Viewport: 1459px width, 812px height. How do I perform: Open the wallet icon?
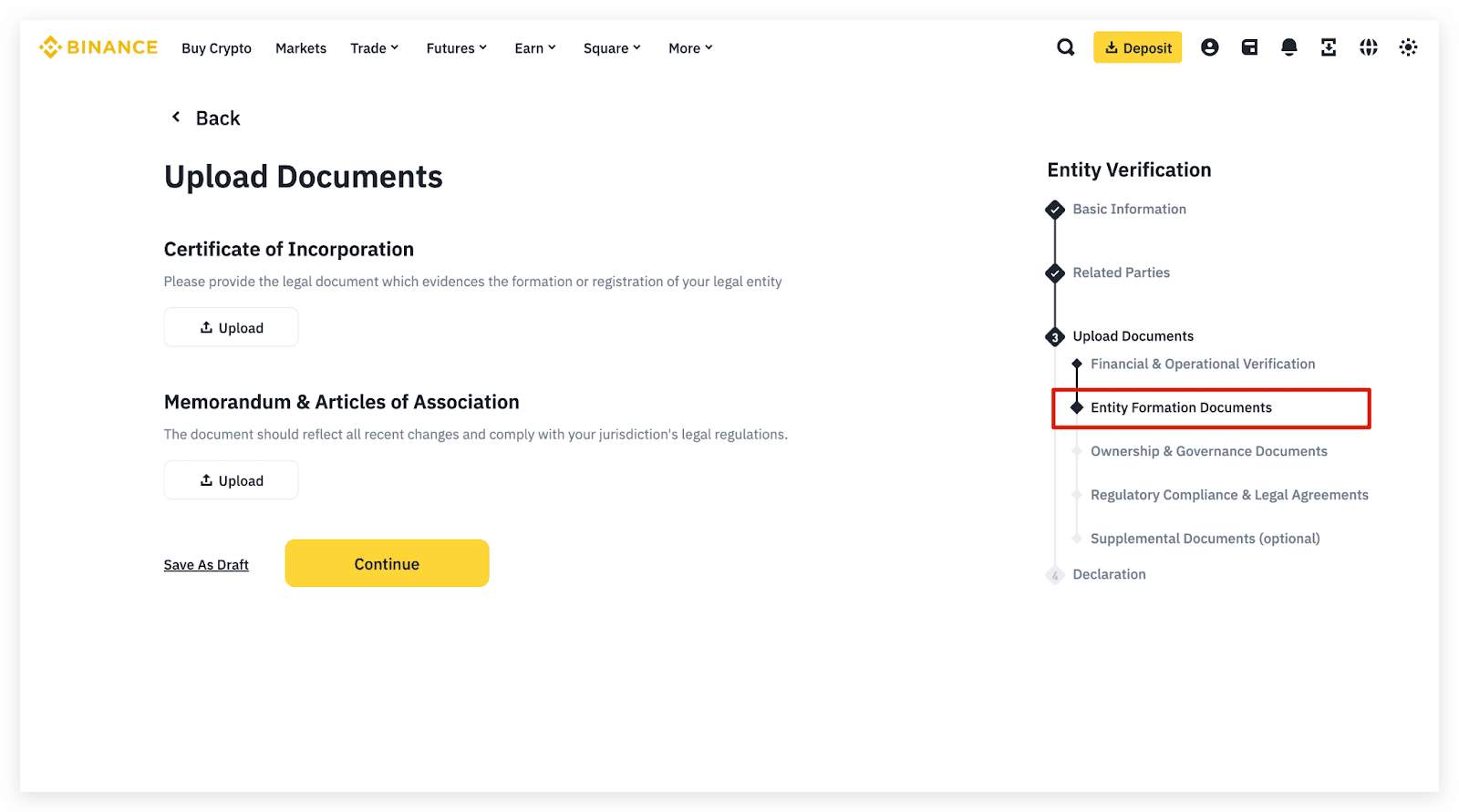tap(1249, 47)
